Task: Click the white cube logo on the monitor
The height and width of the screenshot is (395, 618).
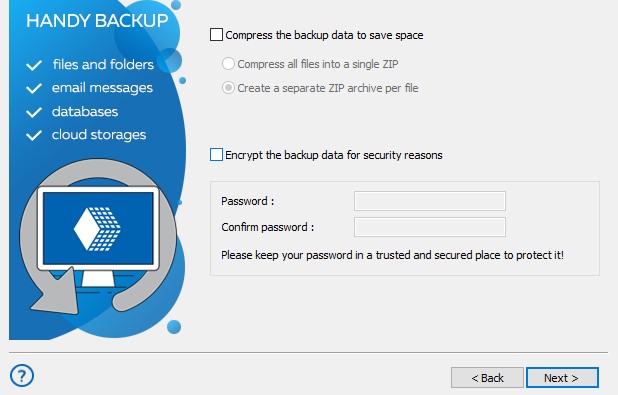Action: click(97, 229)
